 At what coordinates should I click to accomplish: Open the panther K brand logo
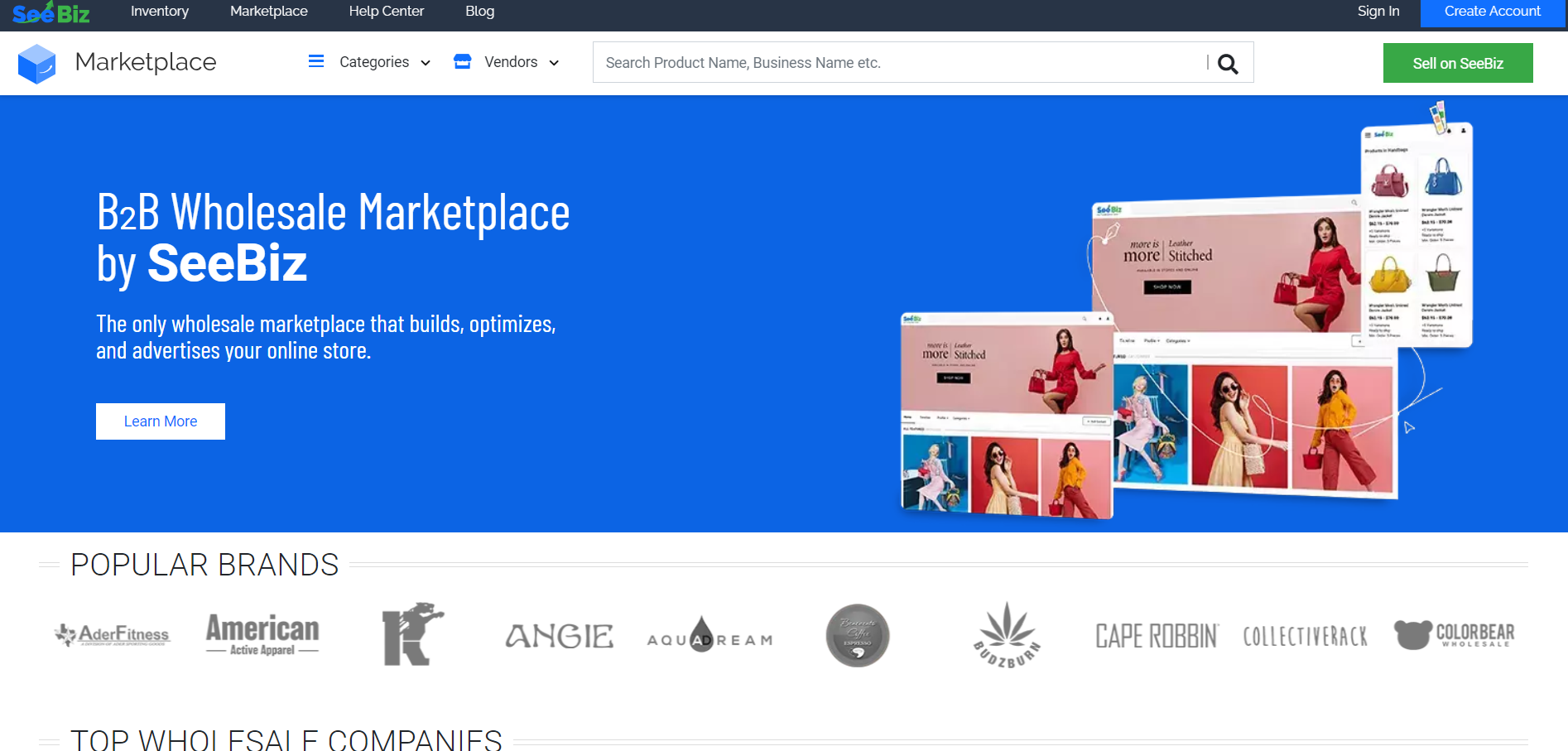point(412,634)
